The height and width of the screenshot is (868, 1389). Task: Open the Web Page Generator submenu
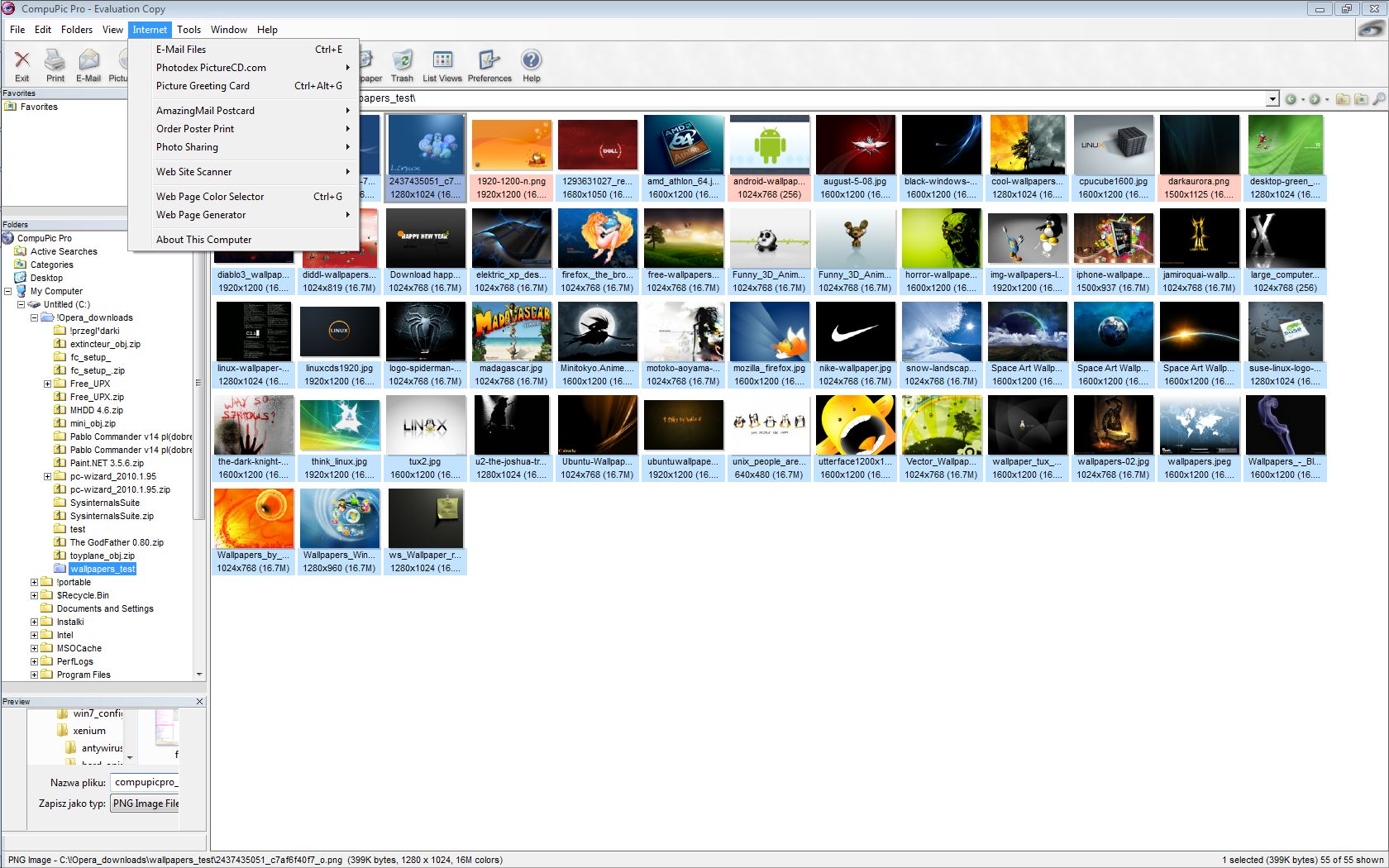[244, 215]
